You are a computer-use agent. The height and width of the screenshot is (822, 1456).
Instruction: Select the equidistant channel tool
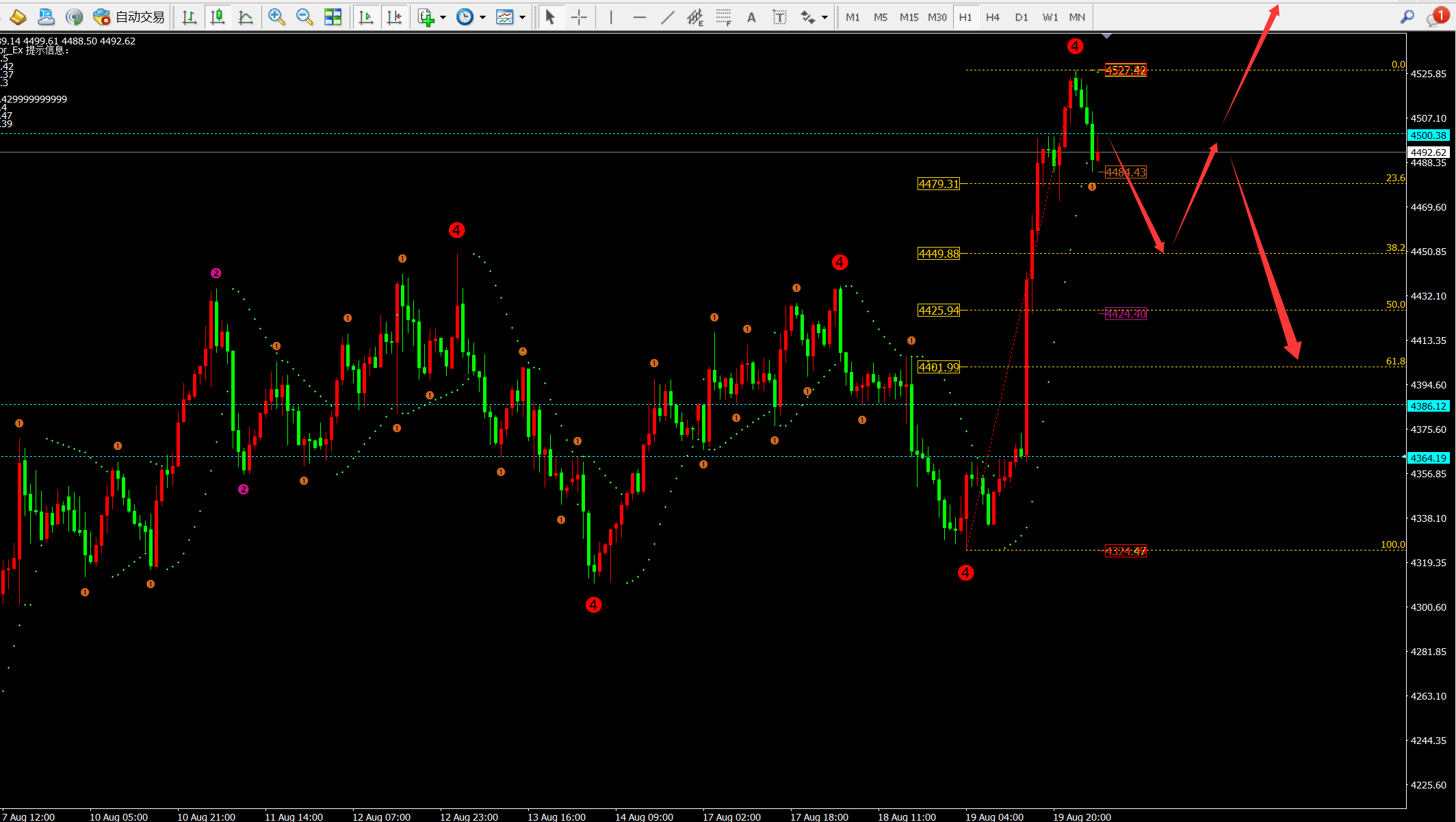[x=695, y=17]
